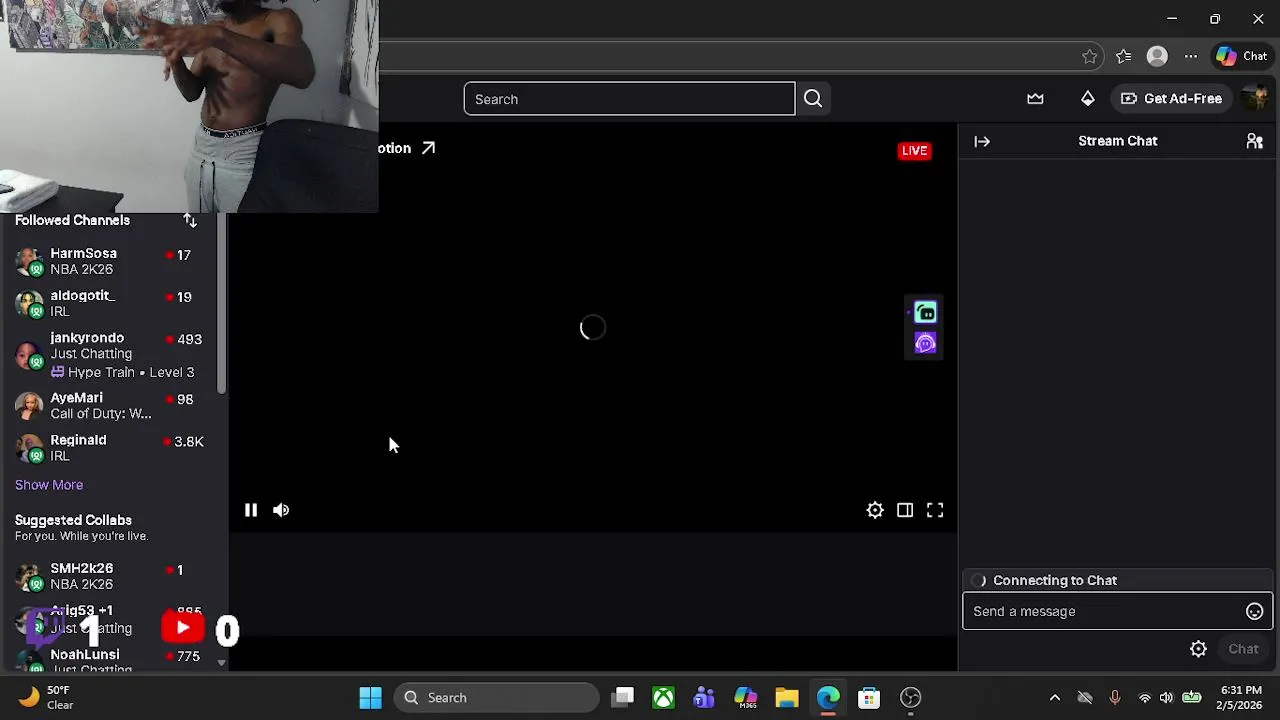Image resolution: width=1280 pixels, height=720 pixels.
Task: Pause the stream video
Action: click(251, 510)
